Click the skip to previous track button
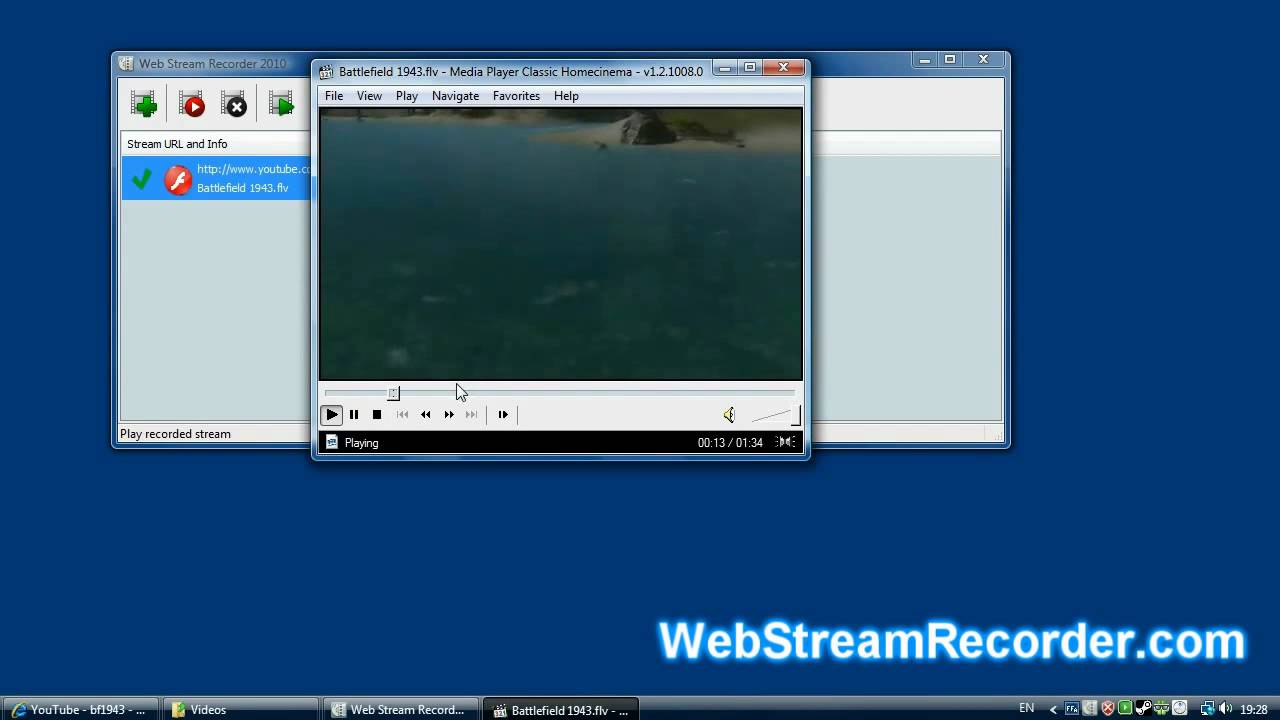The height and width of the screenshot is (720, 1280). click(x=402, y=414)
